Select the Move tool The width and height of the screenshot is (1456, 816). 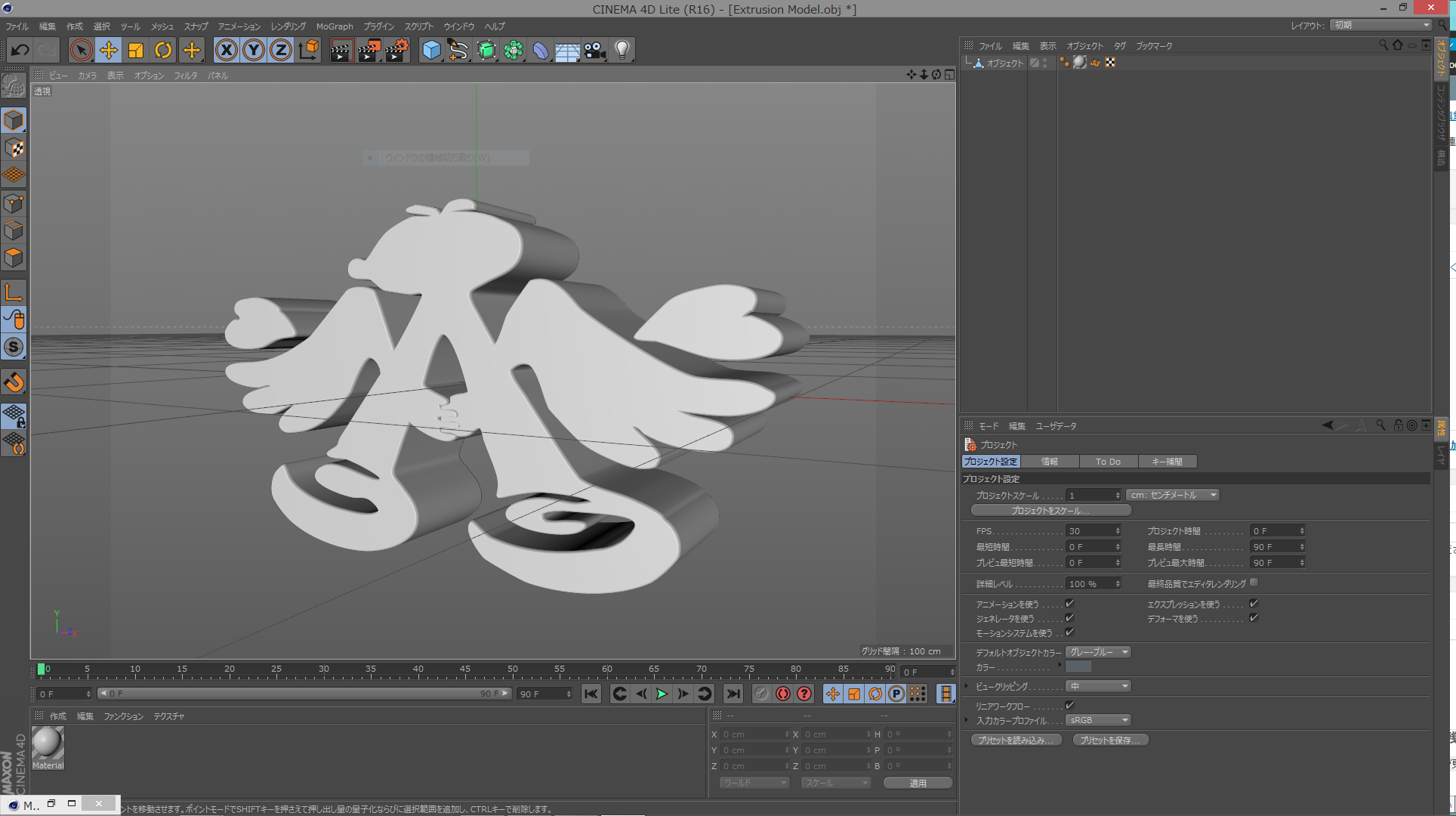point(108,50)
